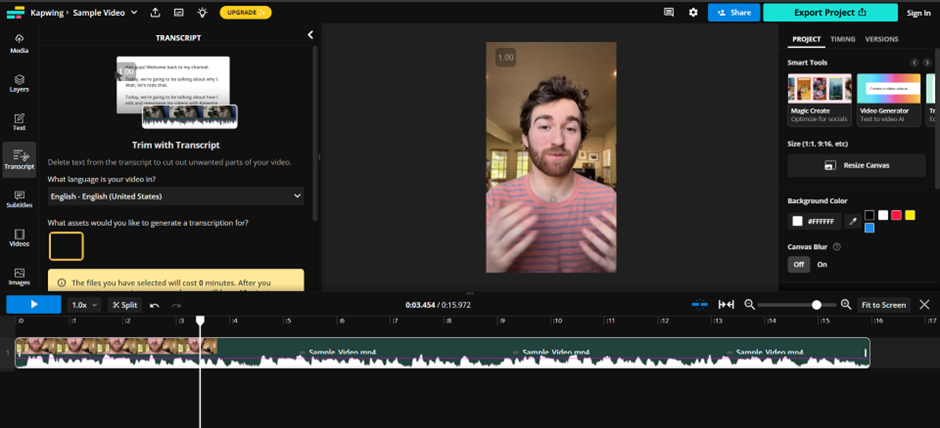This screenshot has width=940, height=428.
Task: Switch to the TIMING tab
Action: [842, 39]
